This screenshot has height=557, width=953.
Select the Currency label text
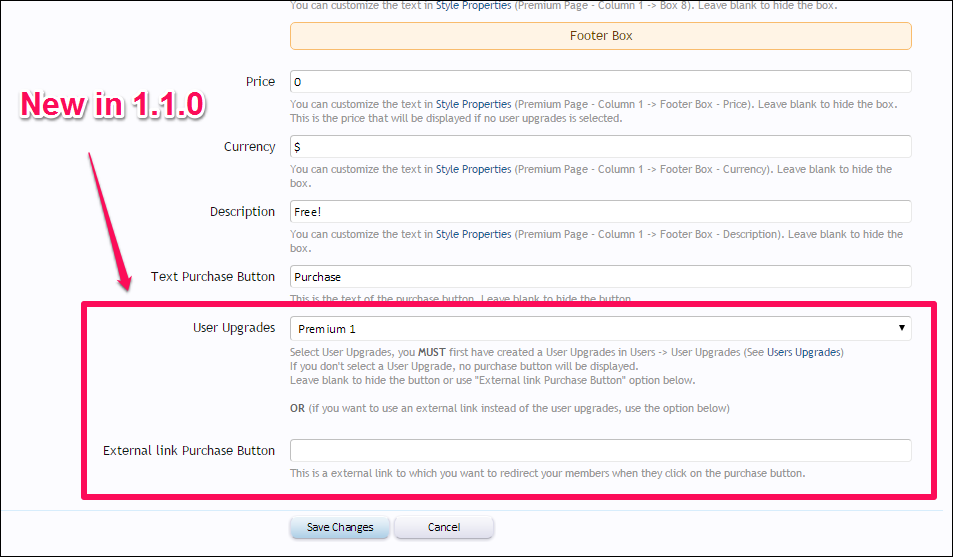[x=249, y=147]
